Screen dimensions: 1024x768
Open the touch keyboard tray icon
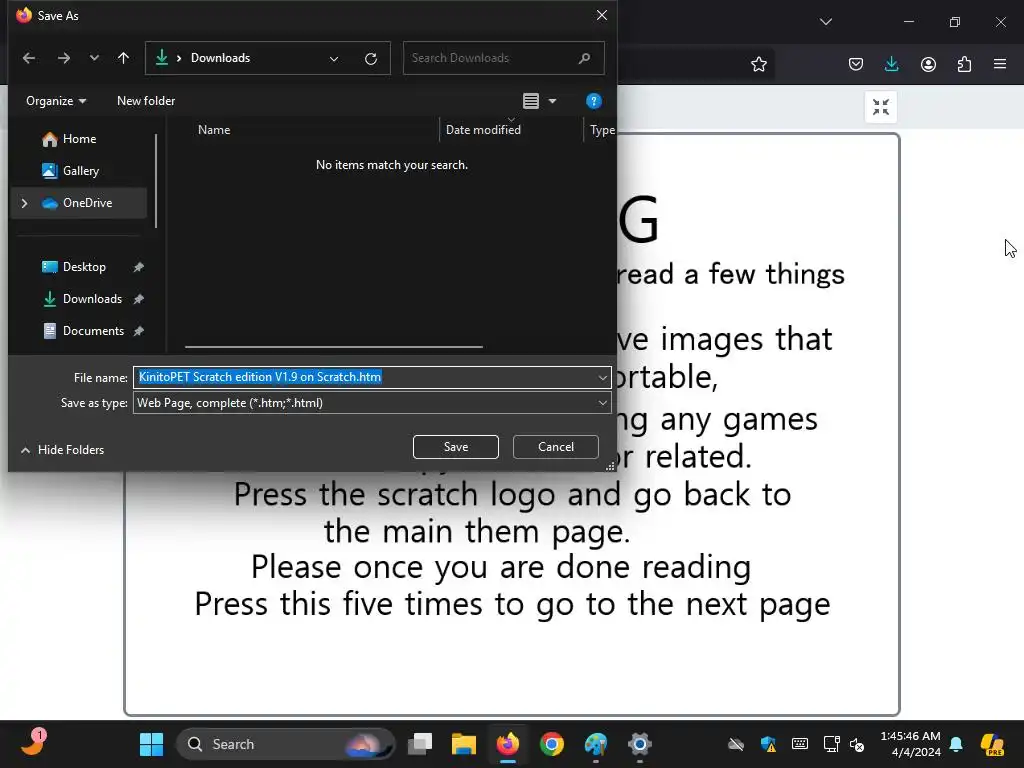coord(800,744)
